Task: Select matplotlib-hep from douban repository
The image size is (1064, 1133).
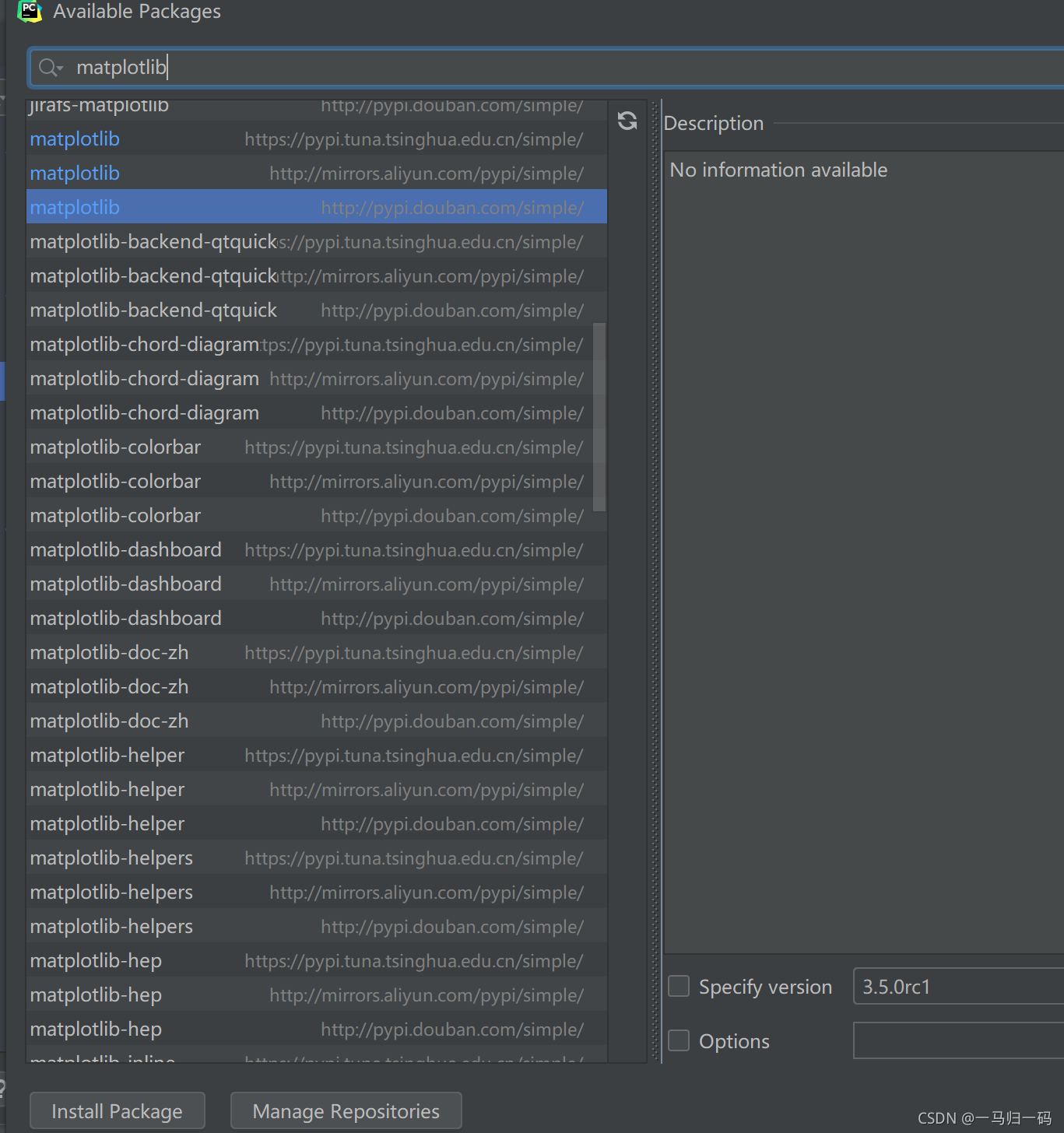Action: point(317,1030)
